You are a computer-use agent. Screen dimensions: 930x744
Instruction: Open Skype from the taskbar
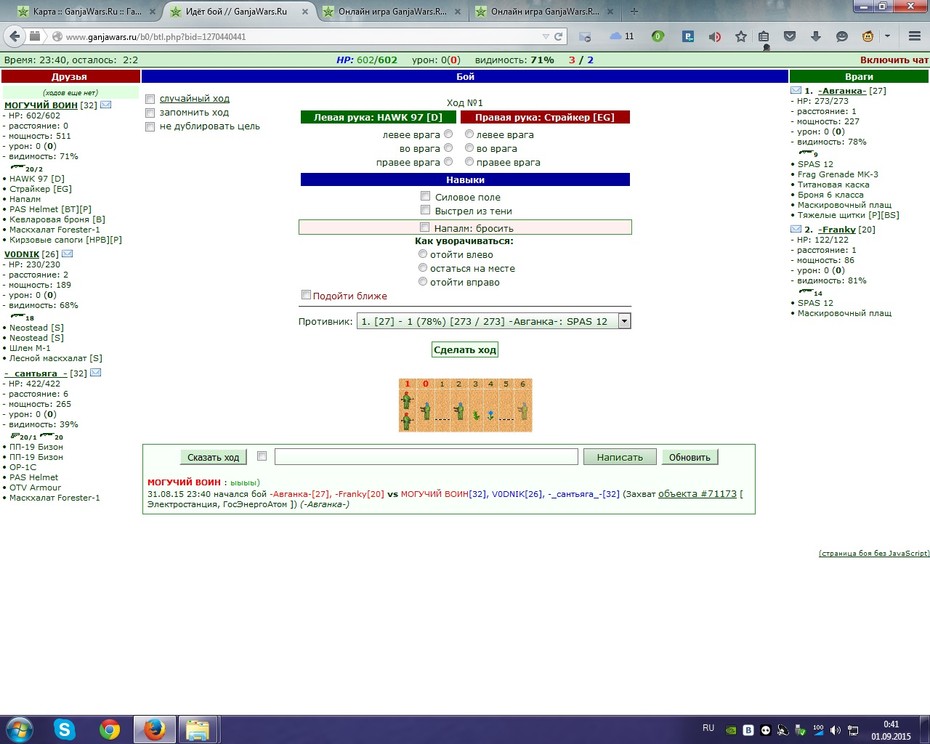coord(64,729)
